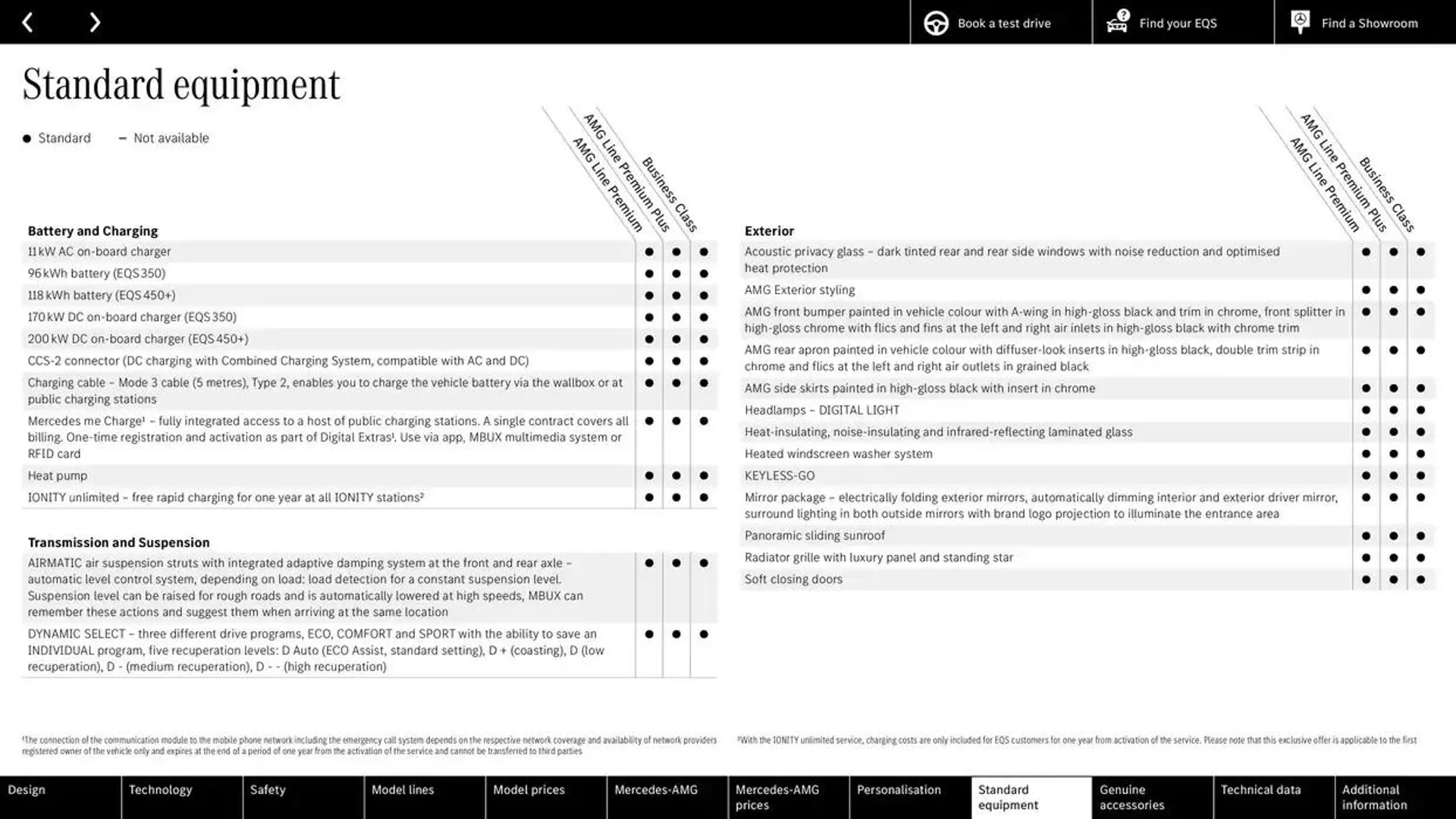This screenshot has height=819, width=1456.
Task: Click the Standard equipment tab
Action: tap(1029, 797)
